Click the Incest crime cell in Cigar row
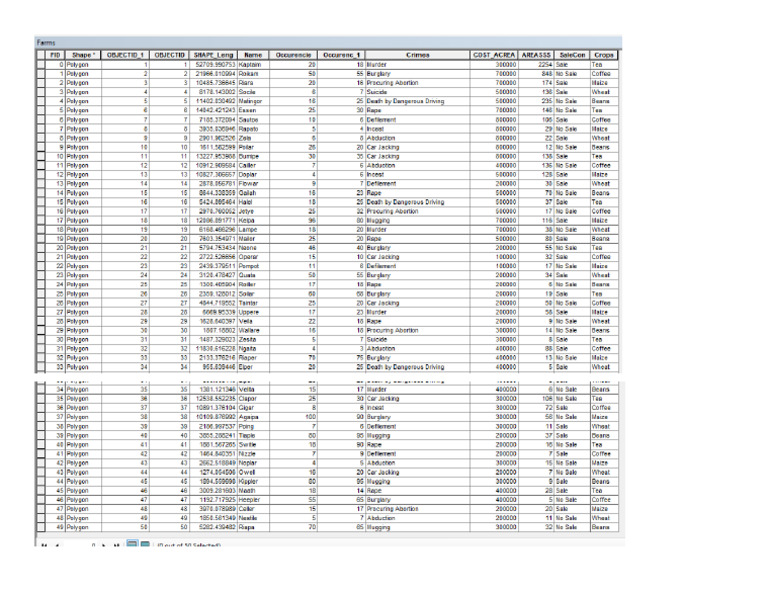This screenshot has width=768, height=594. pyautogui.click(x=417, y=408)
